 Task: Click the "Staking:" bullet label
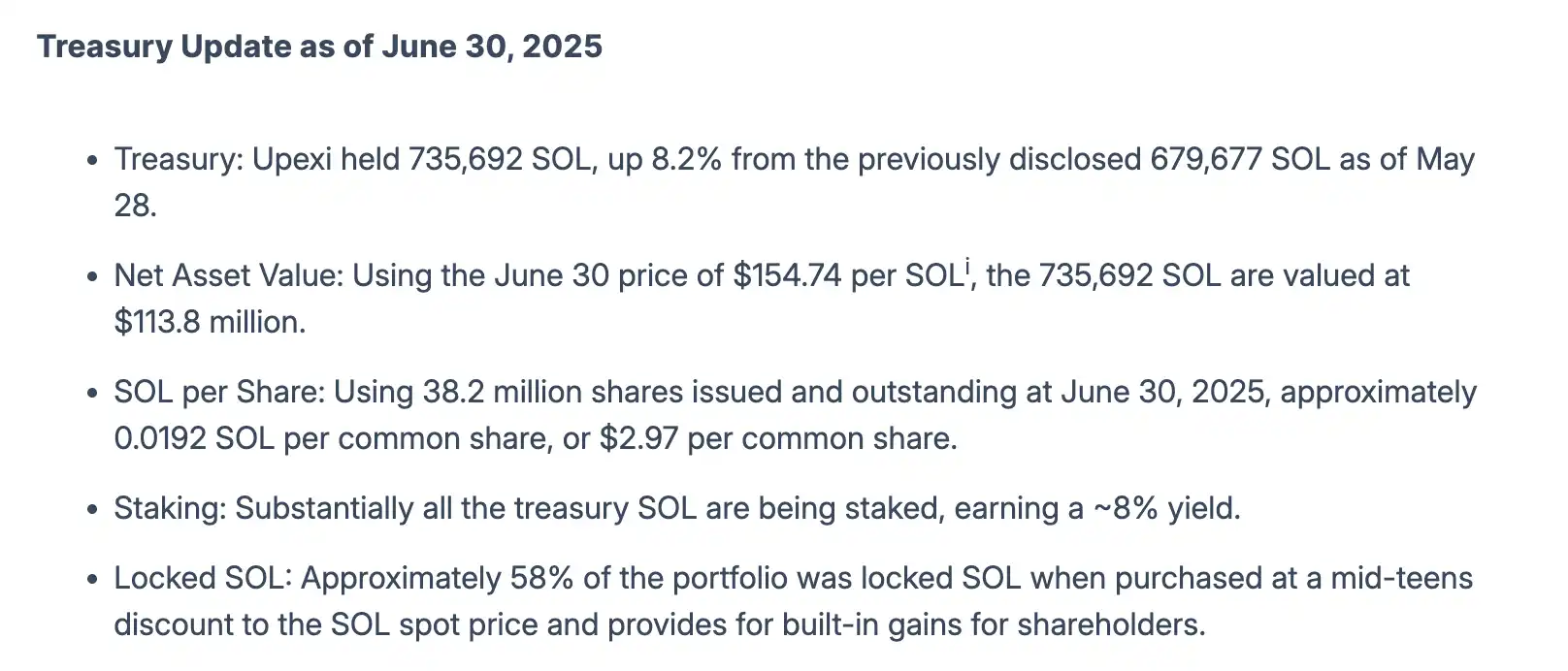170,508
